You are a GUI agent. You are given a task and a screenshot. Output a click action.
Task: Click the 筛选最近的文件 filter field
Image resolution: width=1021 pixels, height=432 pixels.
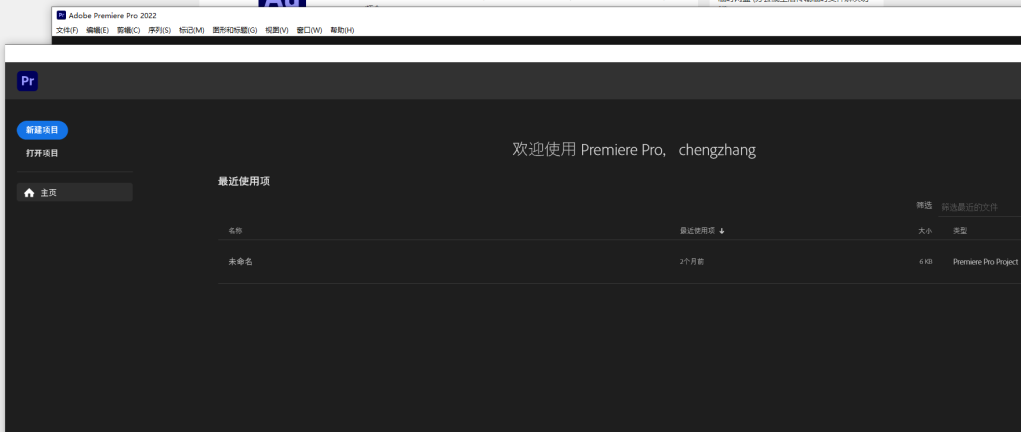point(980,207)
